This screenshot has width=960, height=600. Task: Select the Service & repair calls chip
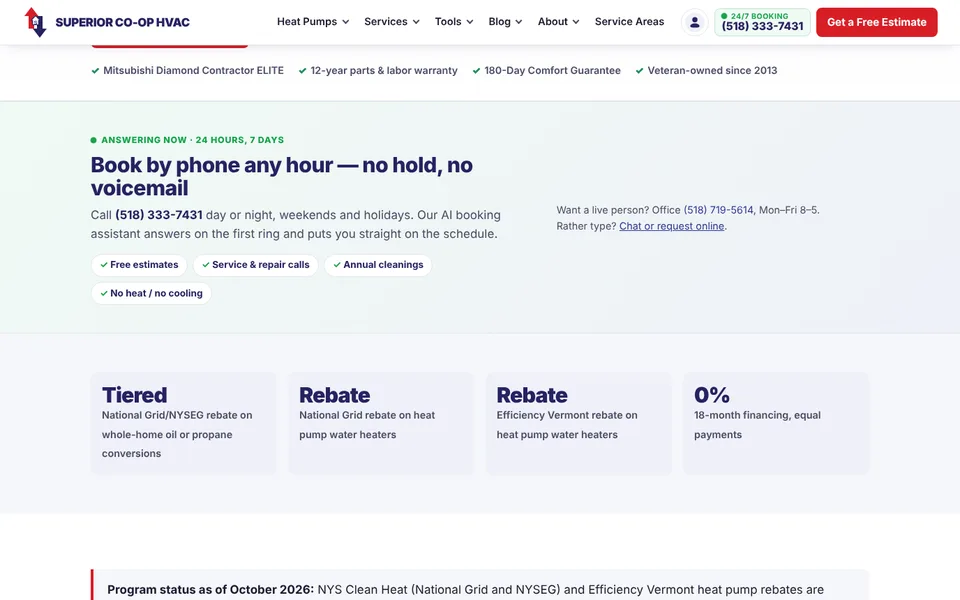coord(255,265)
